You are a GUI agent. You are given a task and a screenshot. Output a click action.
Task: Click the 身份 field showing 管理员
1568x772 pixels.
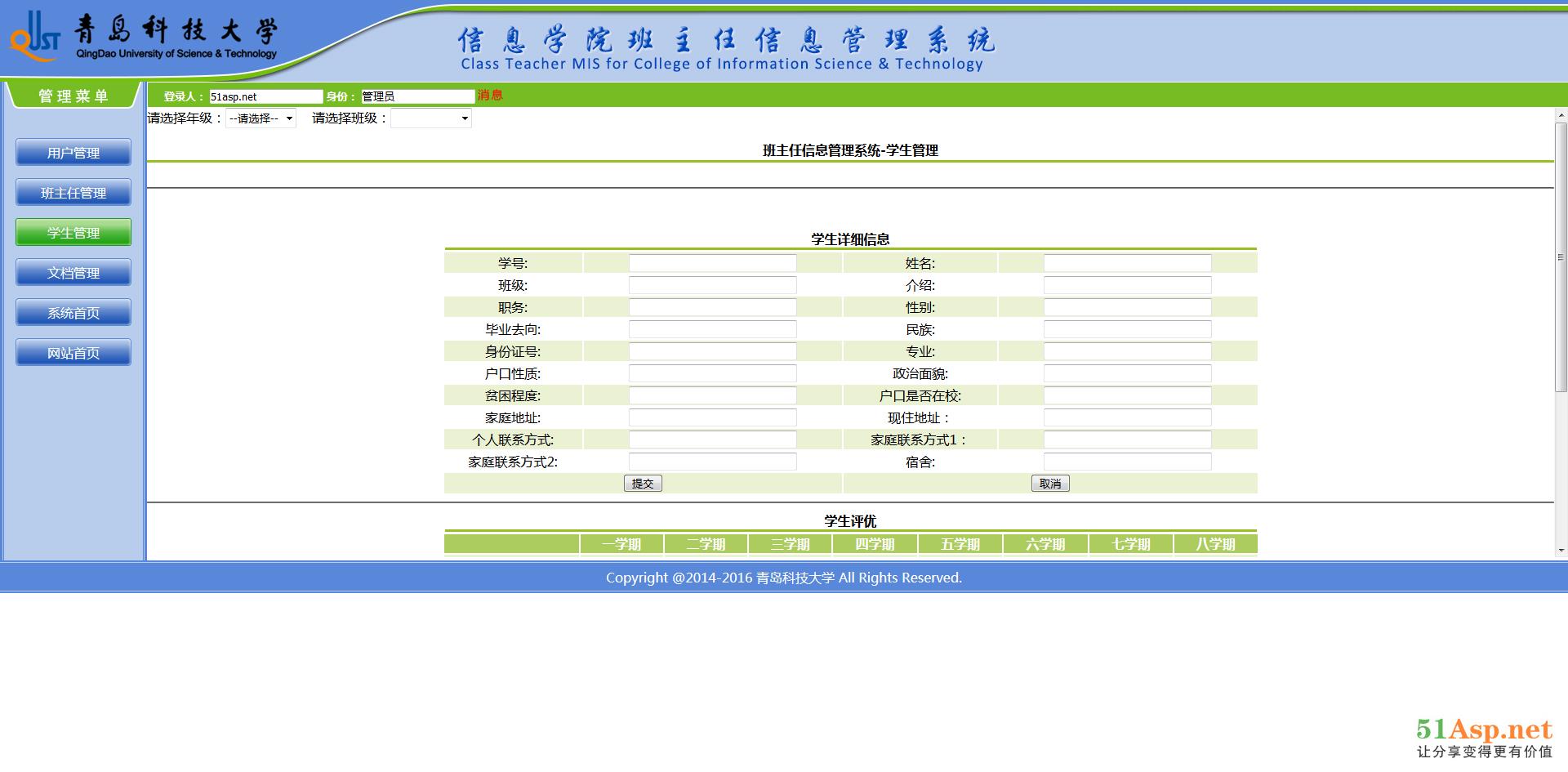[x=417, y=96]
